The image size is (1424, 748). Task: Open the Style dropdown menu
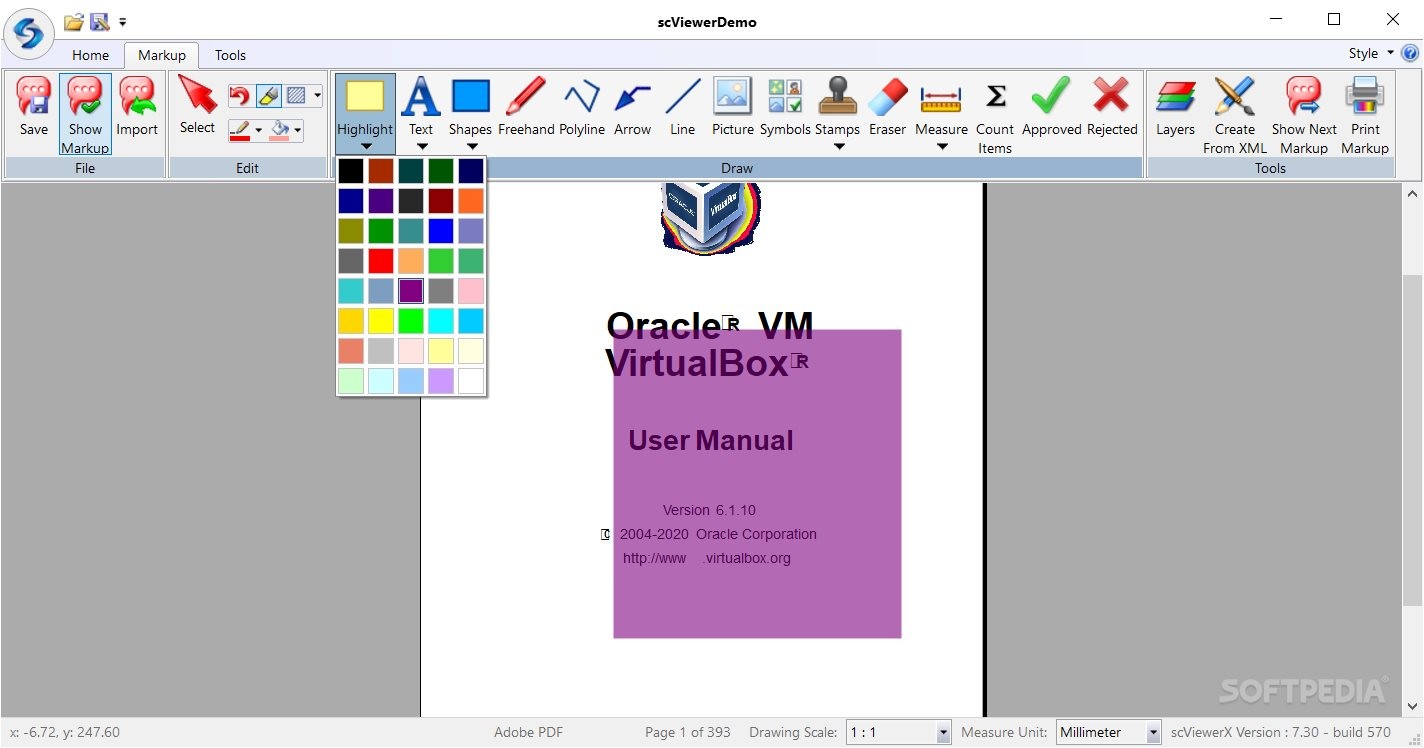pyautogui.click(x=1370, y=54)
